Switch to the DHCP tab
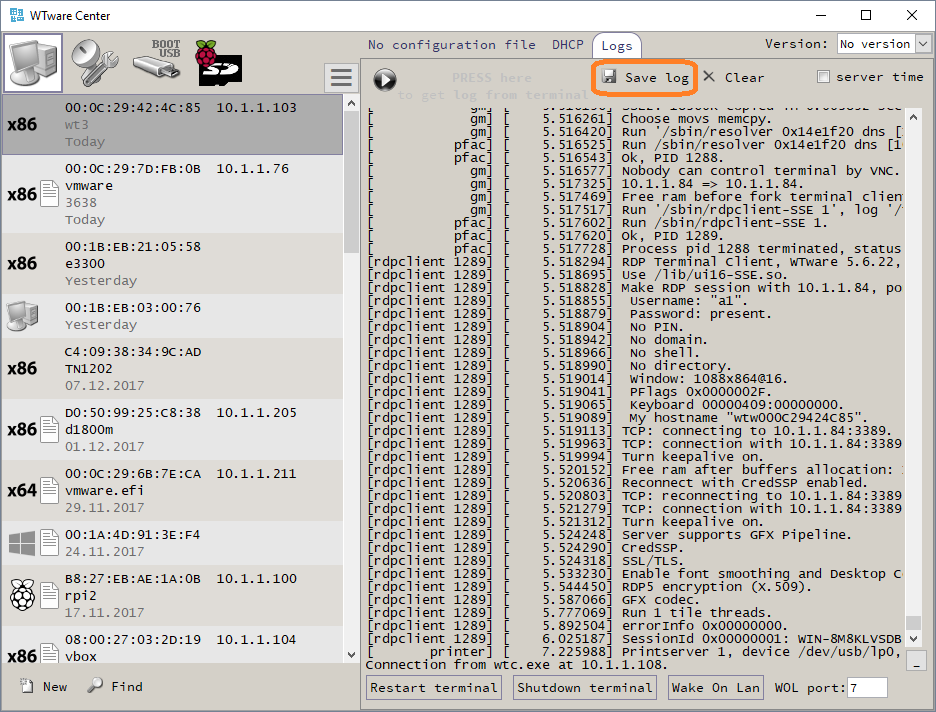Screen dimensions: 936x712 coord(569,45)
